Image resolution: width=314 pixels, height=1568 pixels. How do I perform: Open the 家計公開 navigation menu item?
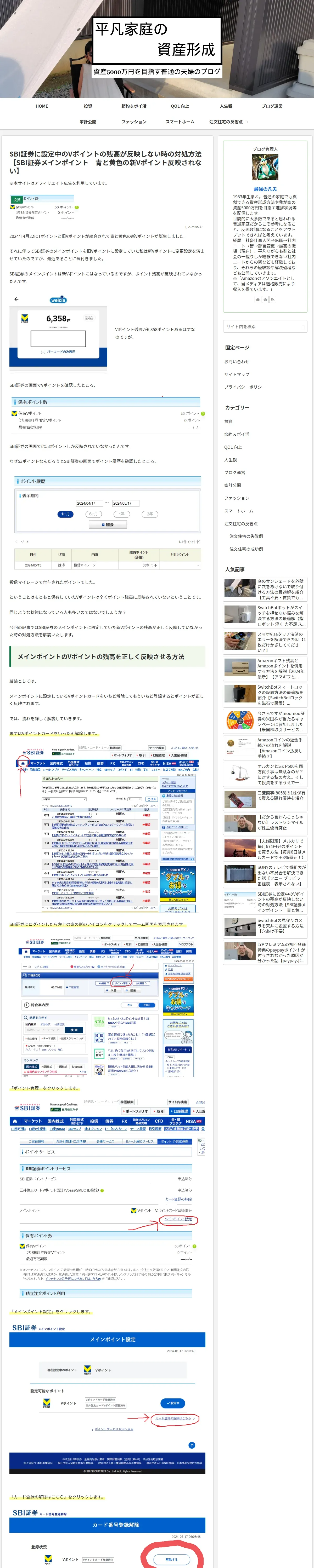[88, 122]
